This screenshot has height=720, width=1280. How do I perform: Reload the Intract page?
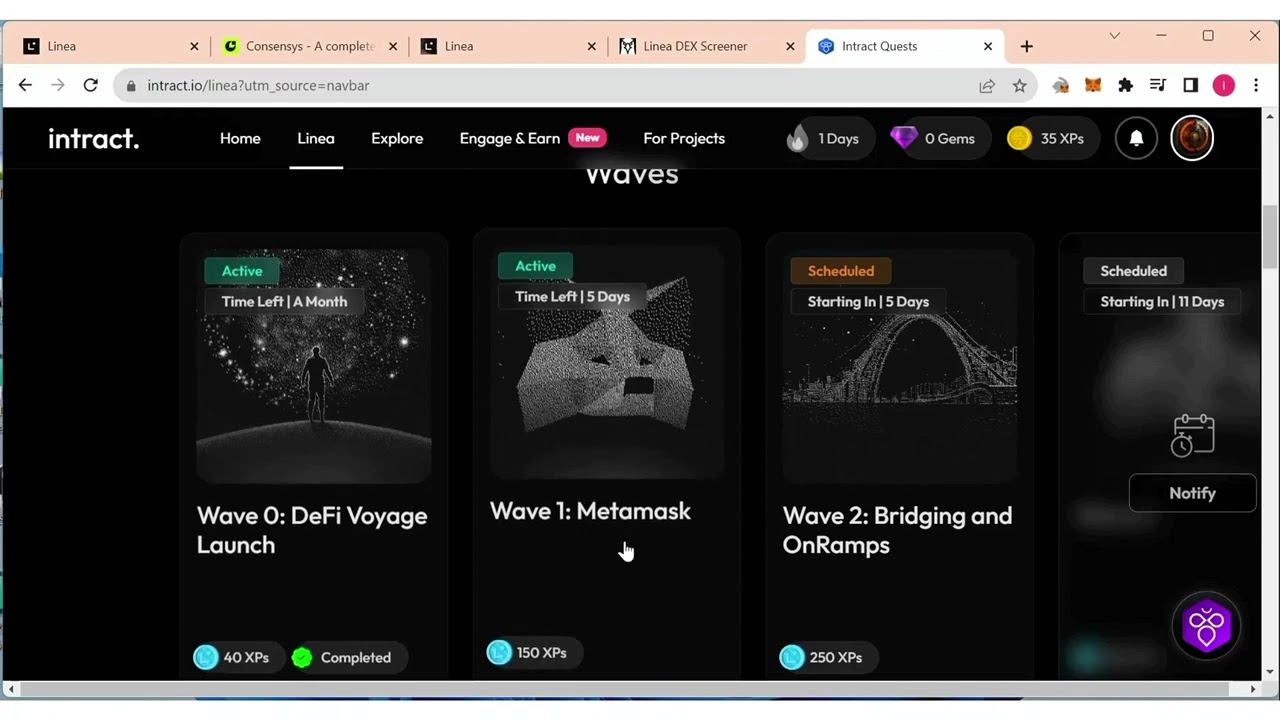point(90,86)
